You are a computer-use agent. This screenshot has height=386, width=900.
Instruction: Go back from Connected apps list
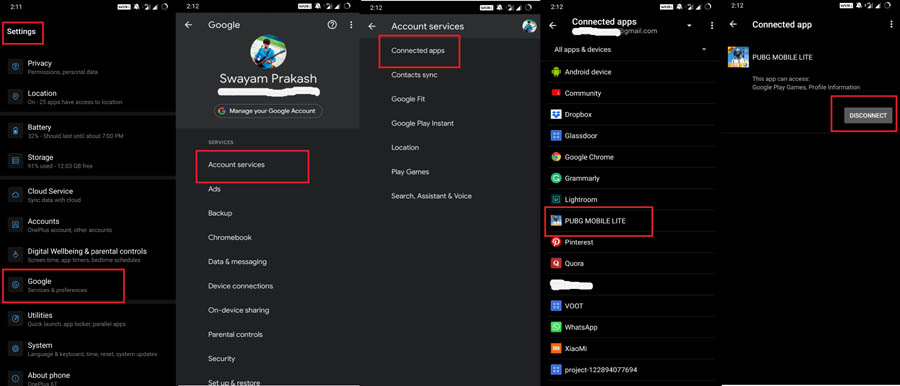(x=553, y=26)
